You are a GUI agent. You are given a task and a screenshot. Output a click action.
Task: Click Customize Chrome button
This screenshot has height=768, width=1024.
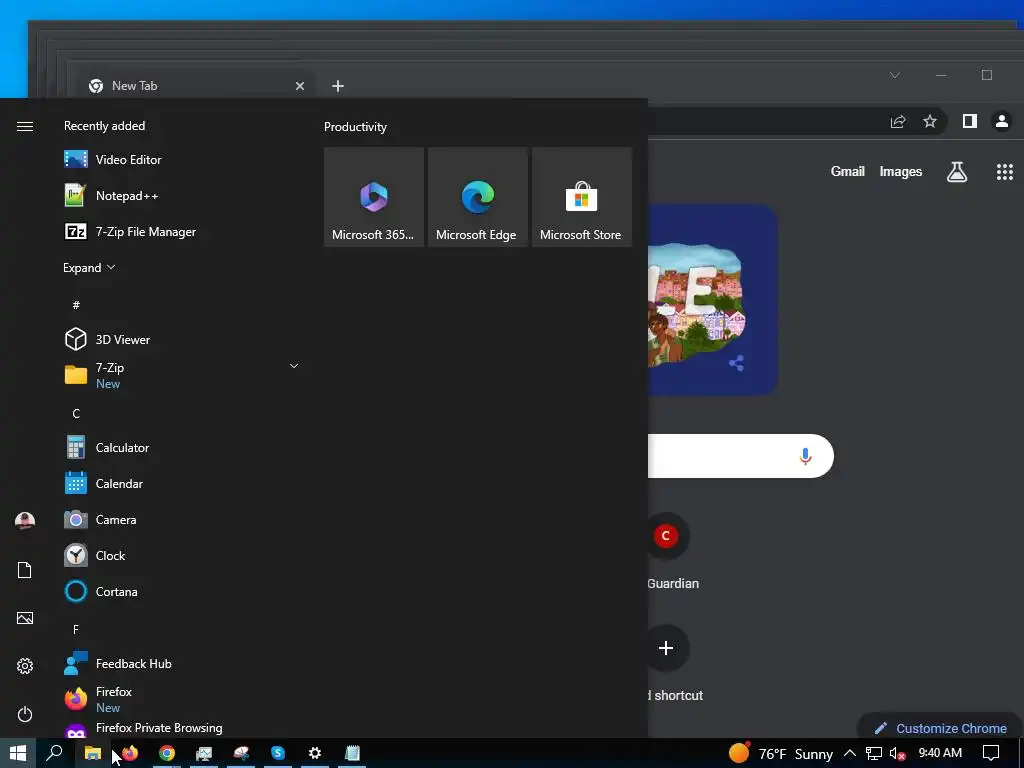pos(940,728)
